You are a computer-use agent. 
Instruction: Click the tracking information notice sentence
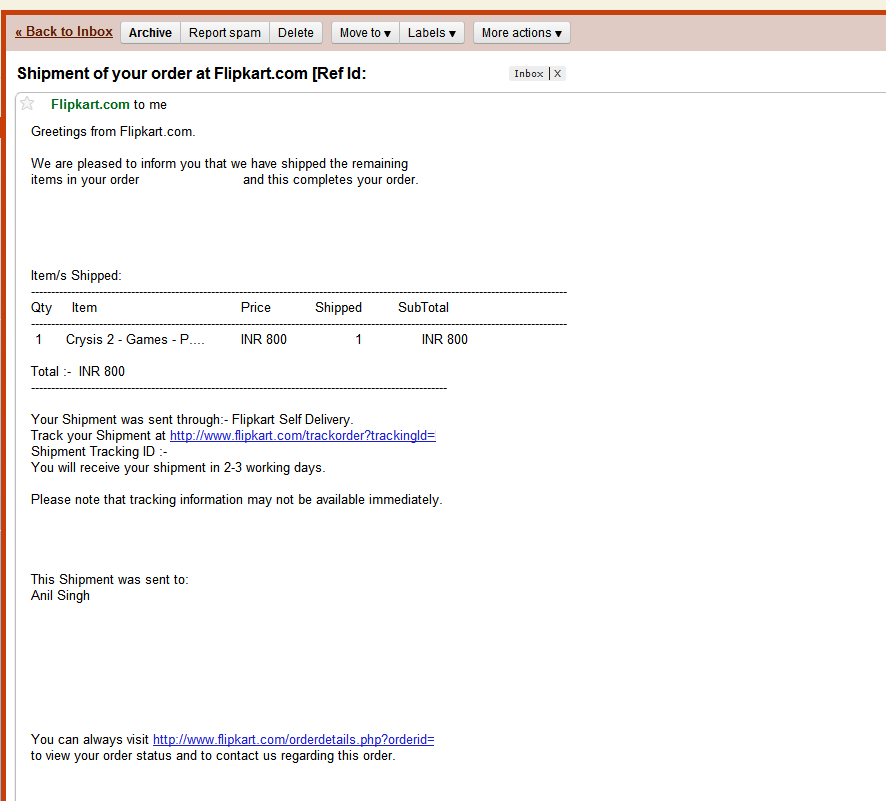[x=237, y=500]
